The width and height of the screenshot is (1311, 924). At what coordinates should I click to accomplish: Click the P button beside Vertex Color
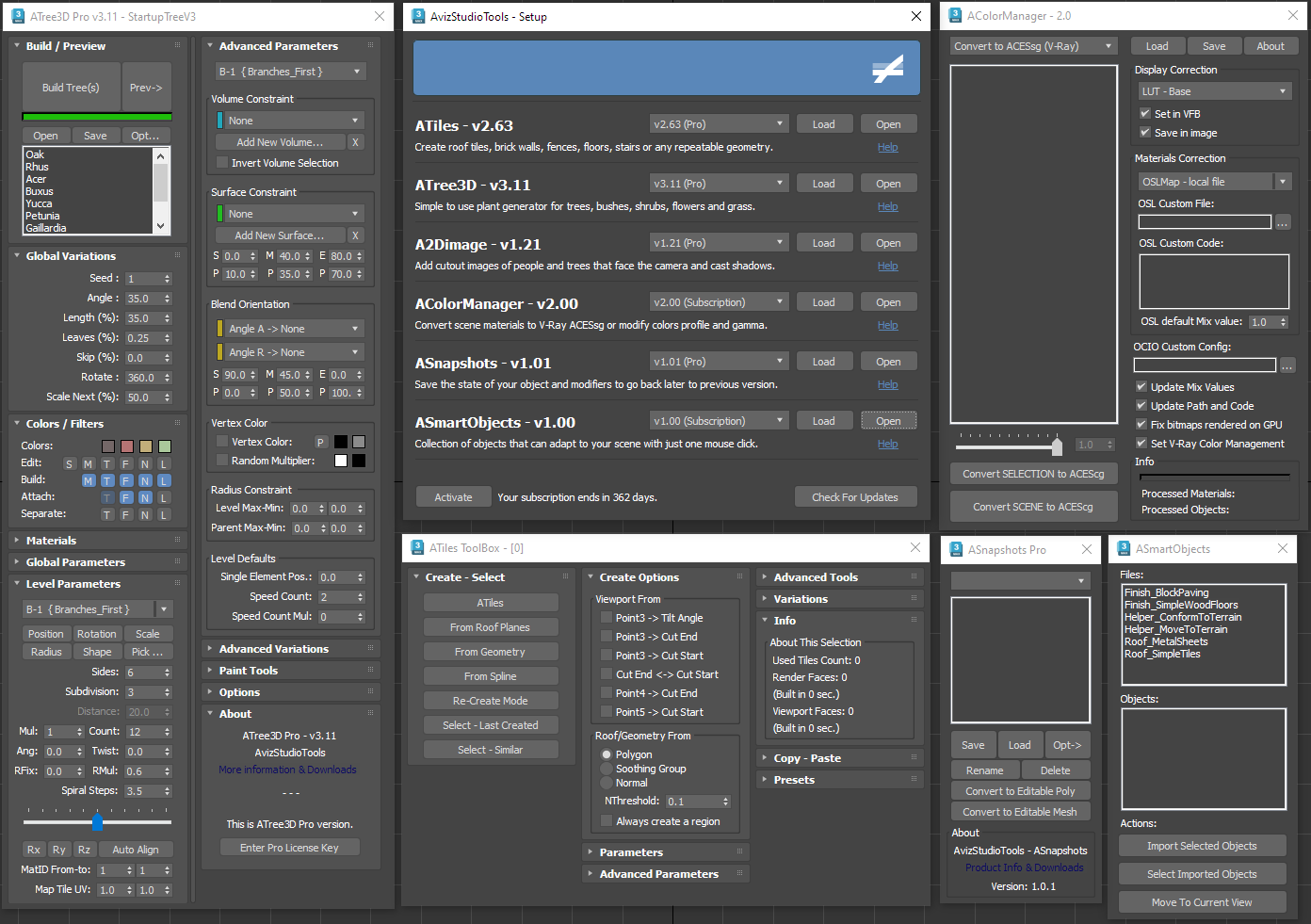click(x=320, y=442)
